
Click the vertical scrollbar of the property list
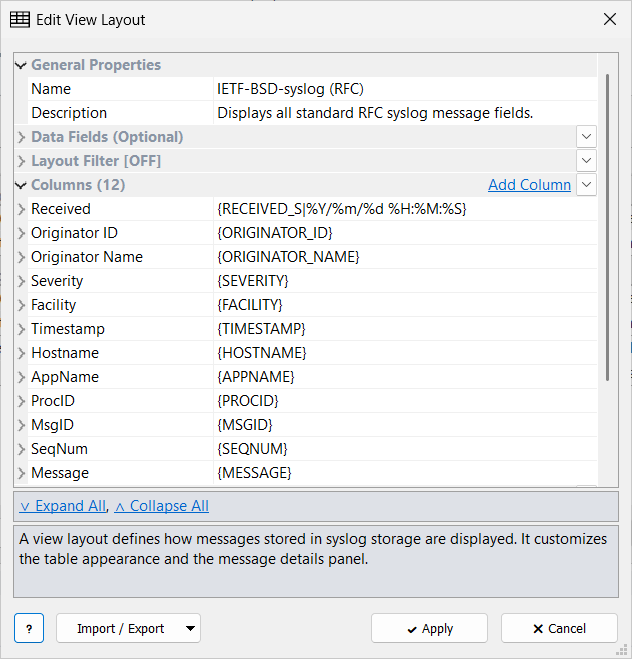click(x=607, y=227)
